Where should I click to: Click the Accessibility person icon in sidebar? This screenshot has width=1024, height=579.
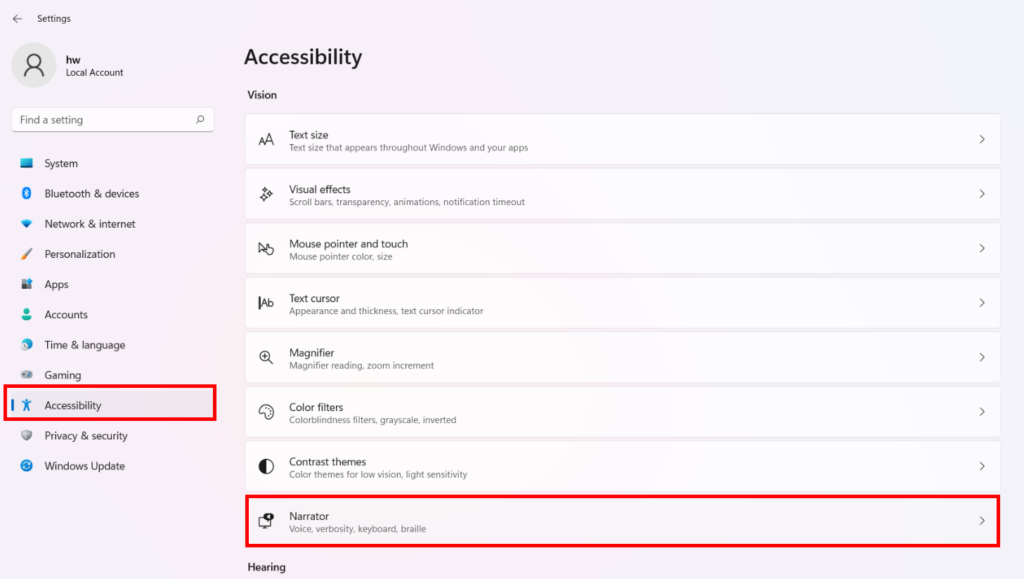29,404
